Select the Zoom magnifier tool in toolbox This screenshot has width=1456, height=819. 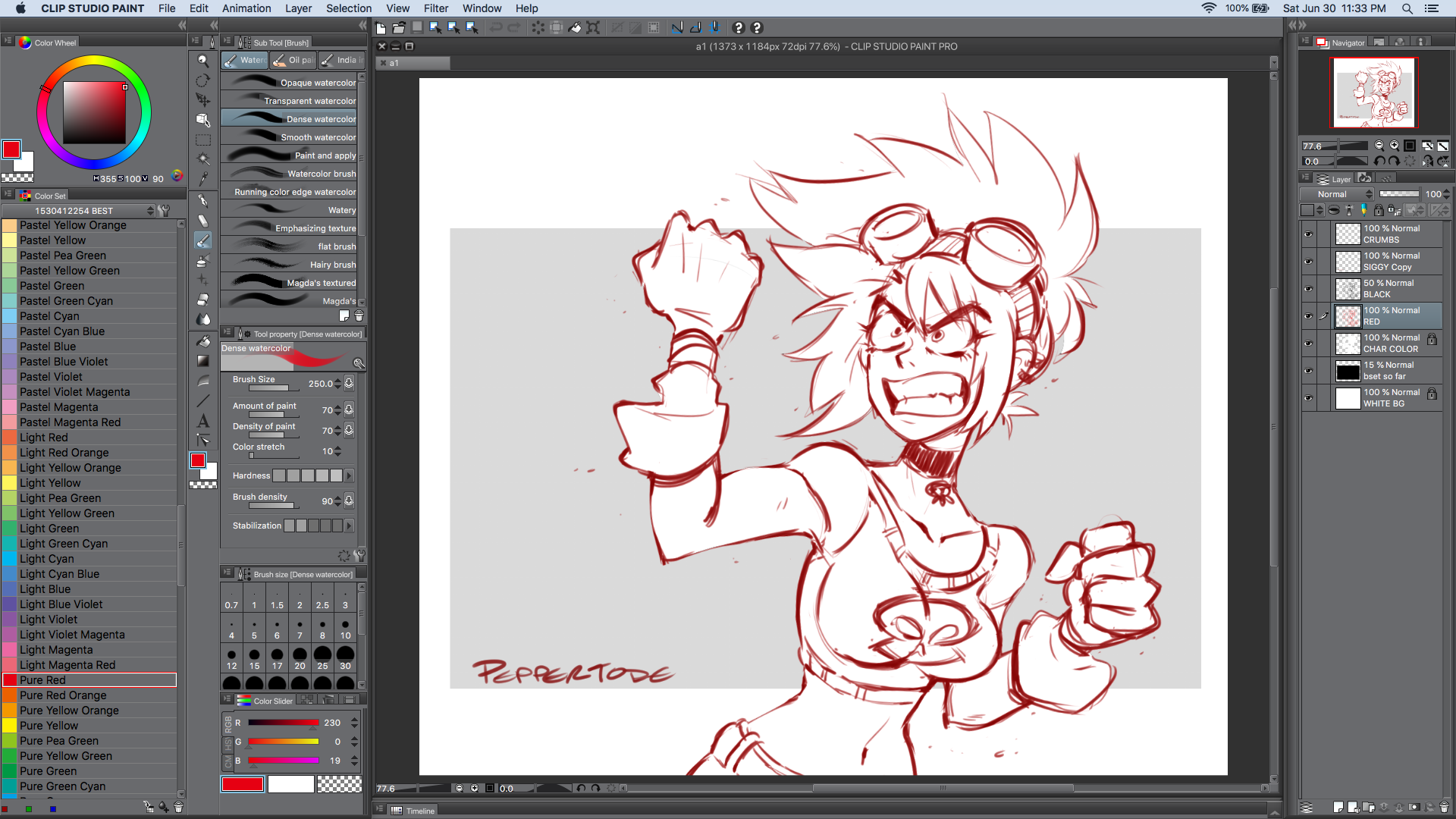pos(202,61)
